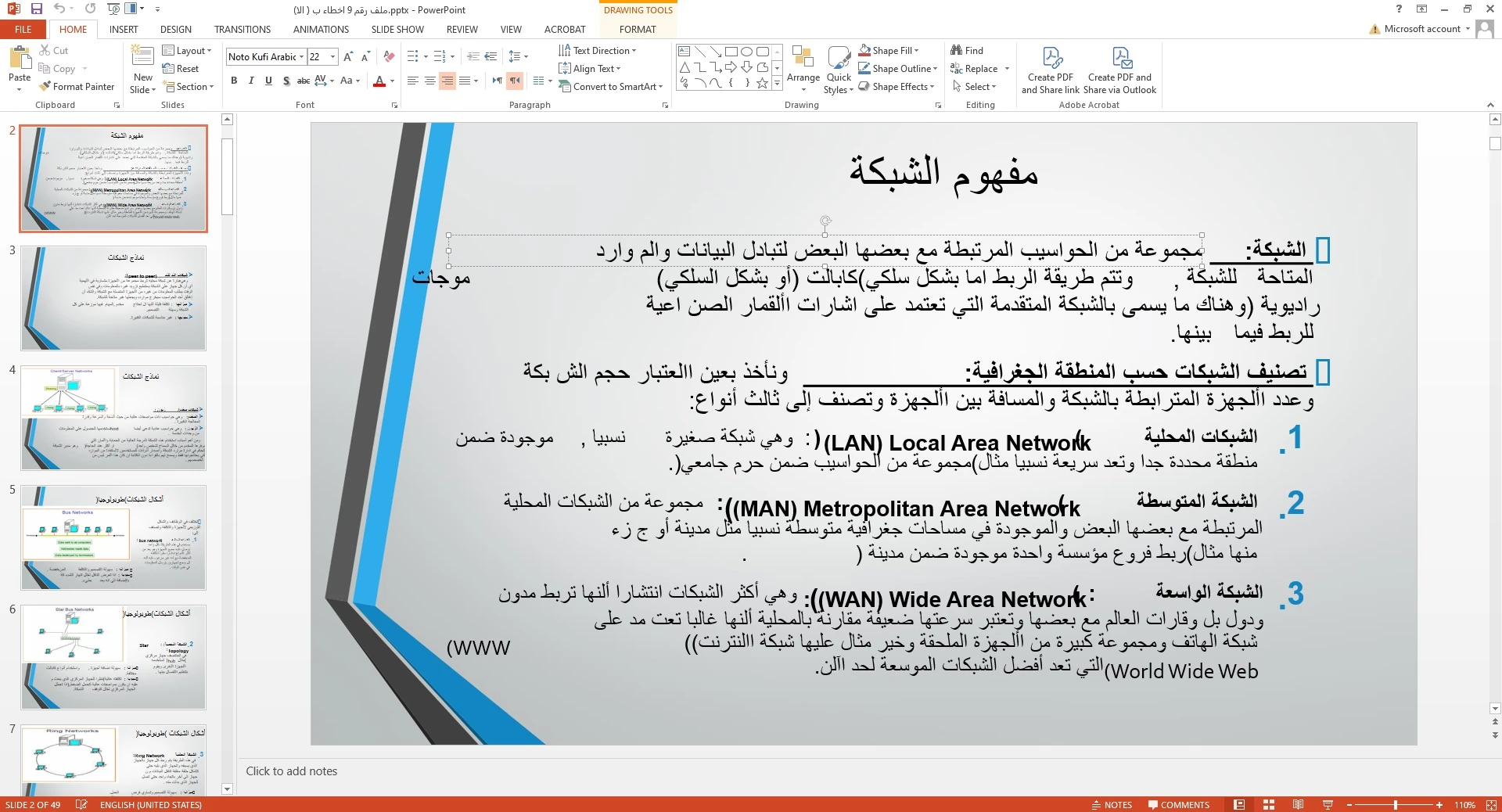Choose the rectangle shape in the gallery
This screenshot has width=1502, height=812.
point(731,52)
